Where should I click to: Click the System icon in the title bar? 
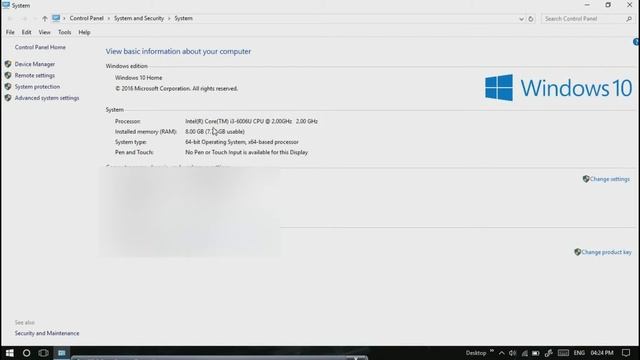click(x=6, y=5)
